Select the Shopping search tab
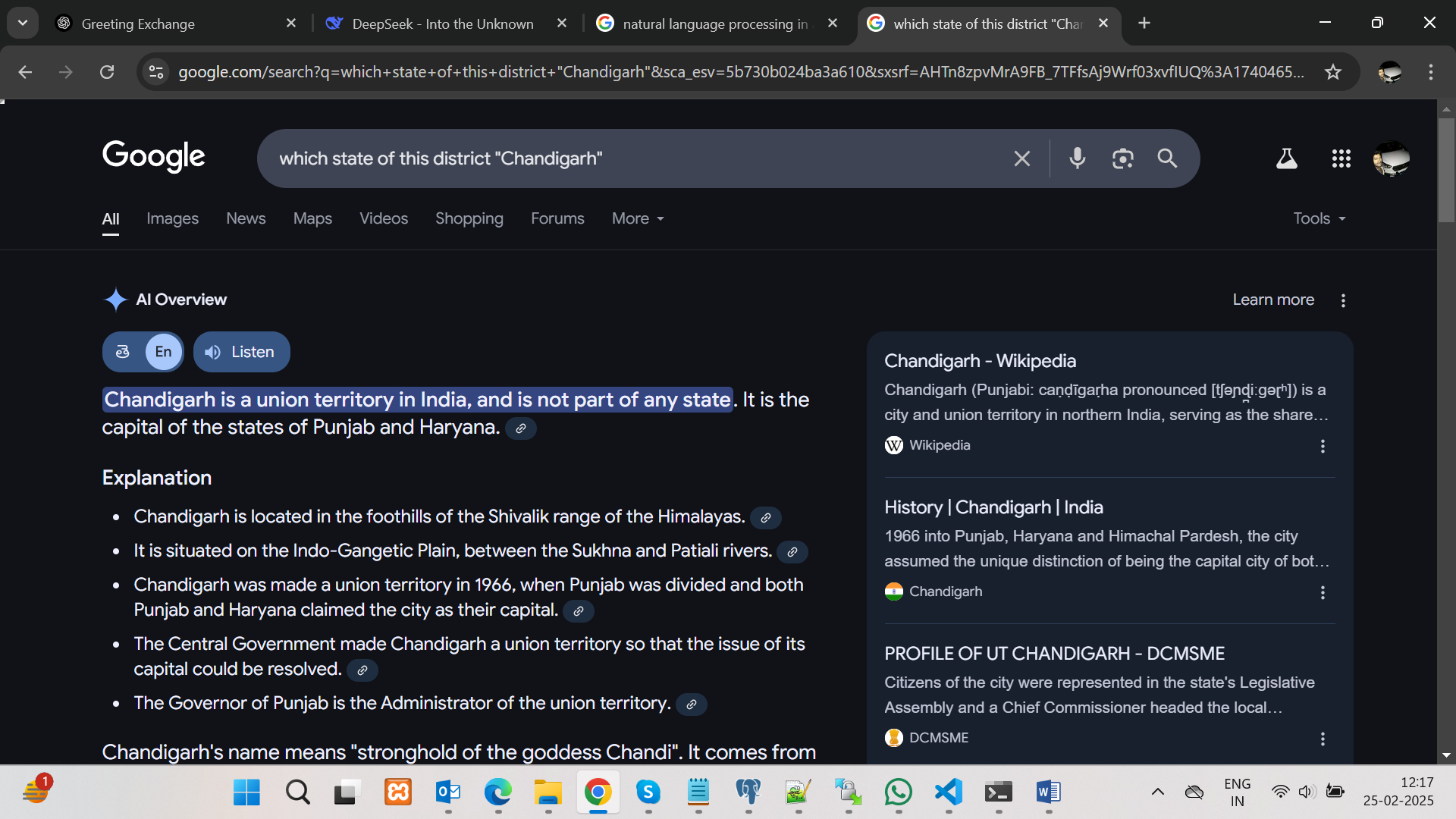1456x819 pixels. tap(469, 218)
